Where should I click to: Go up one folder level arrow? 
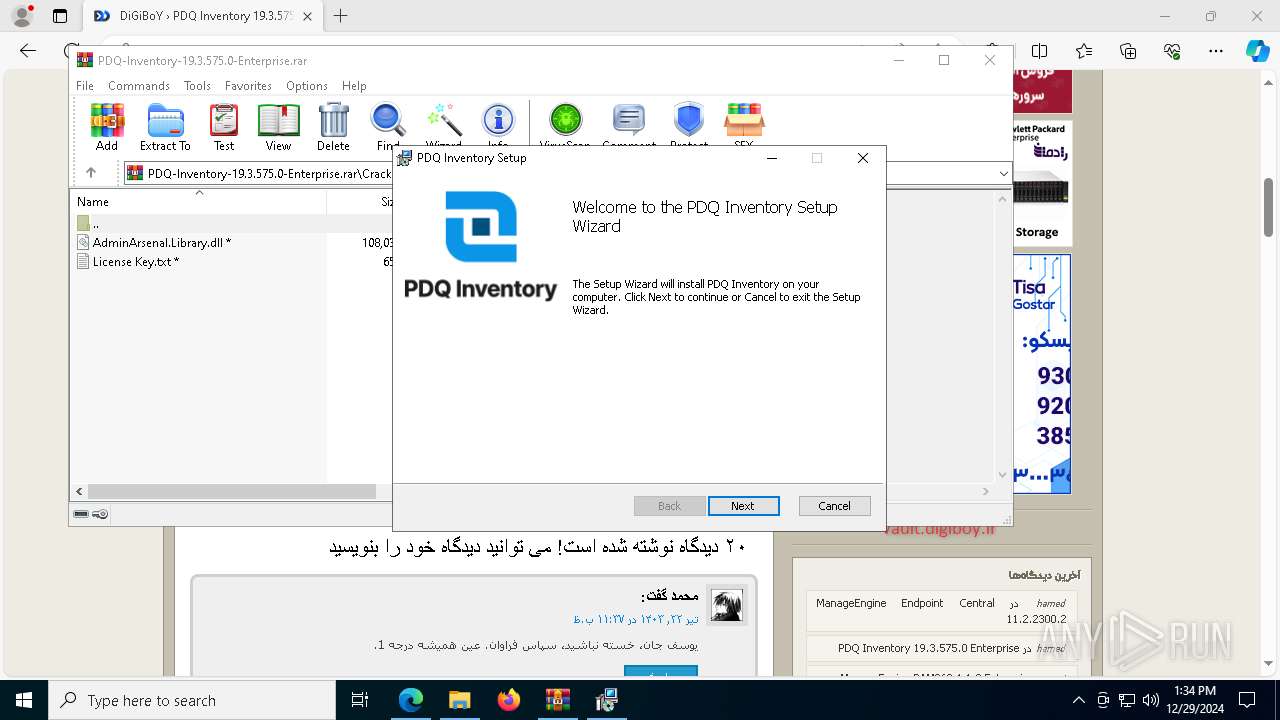(x=91, y=173)
